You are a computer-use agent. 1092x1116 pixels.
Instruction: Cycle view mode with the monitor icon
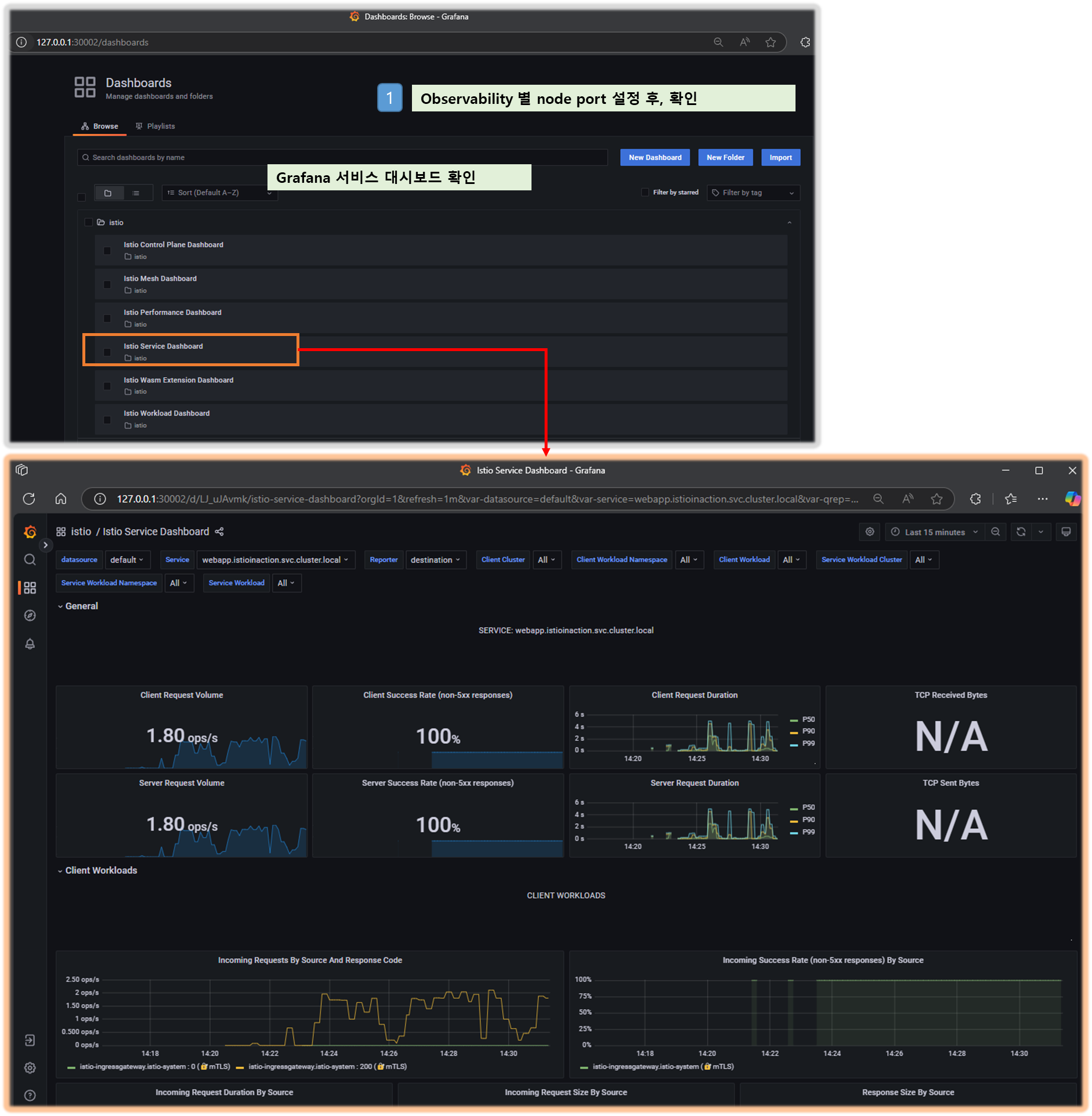[1066, 532]
